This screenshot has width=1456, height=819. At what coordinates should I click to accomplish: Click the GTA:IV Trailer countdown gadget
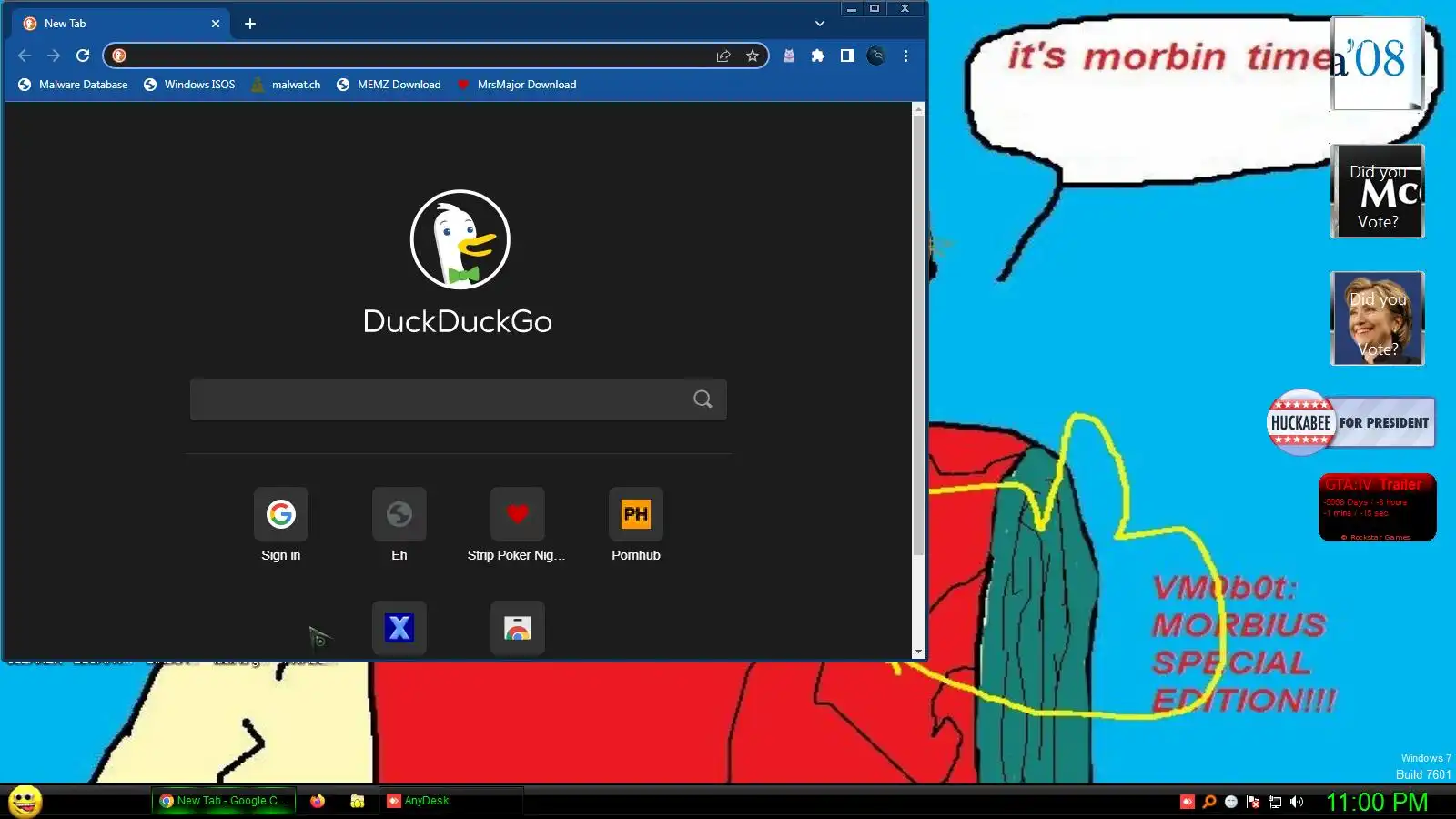[x=1377, y=507]
